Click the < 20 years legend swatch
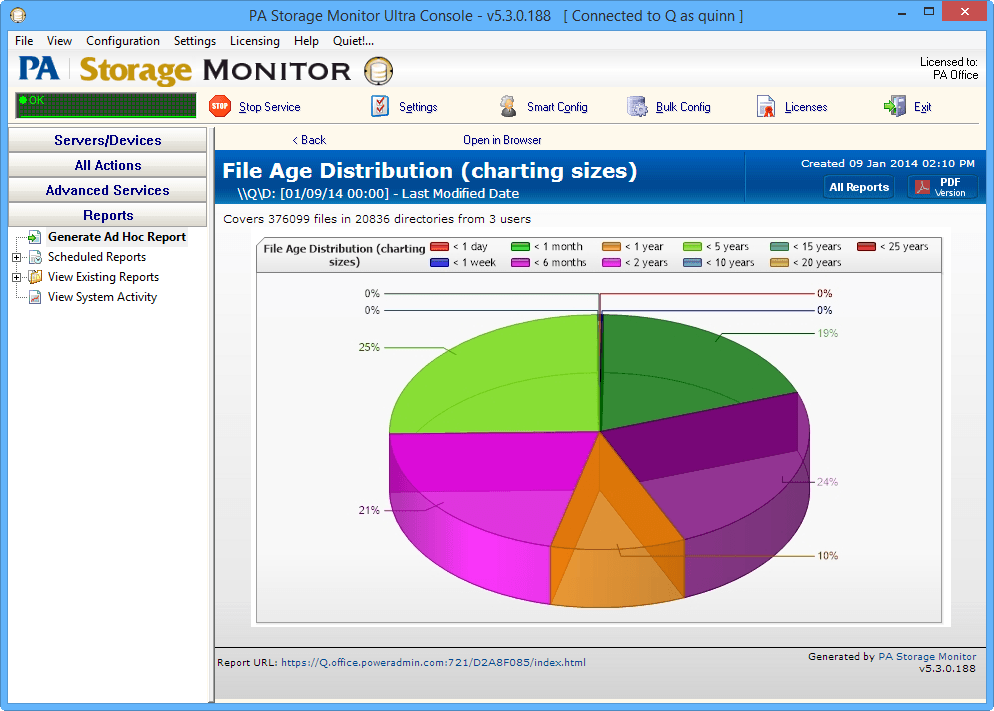This screenshot has width=994, height=711. click(779, 262)
